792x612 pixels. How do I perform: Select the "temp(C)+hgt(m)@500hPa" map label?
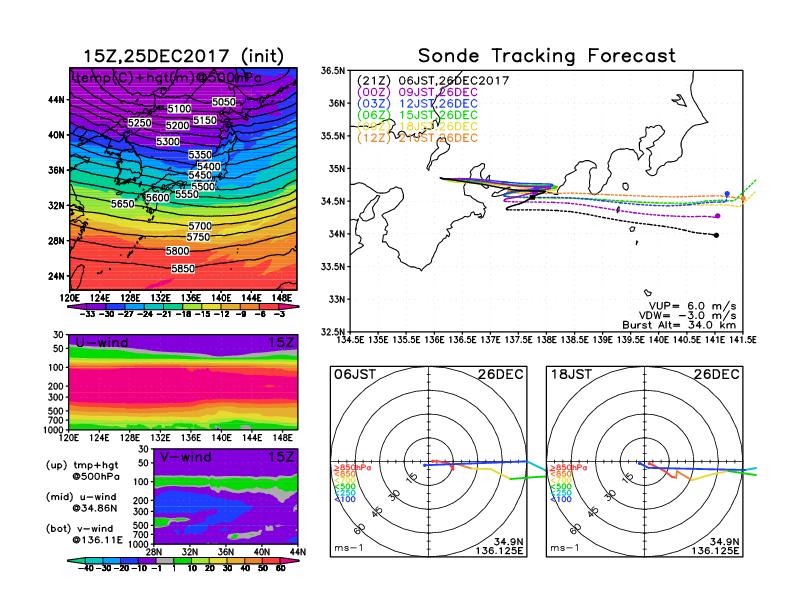pos(167,78)
